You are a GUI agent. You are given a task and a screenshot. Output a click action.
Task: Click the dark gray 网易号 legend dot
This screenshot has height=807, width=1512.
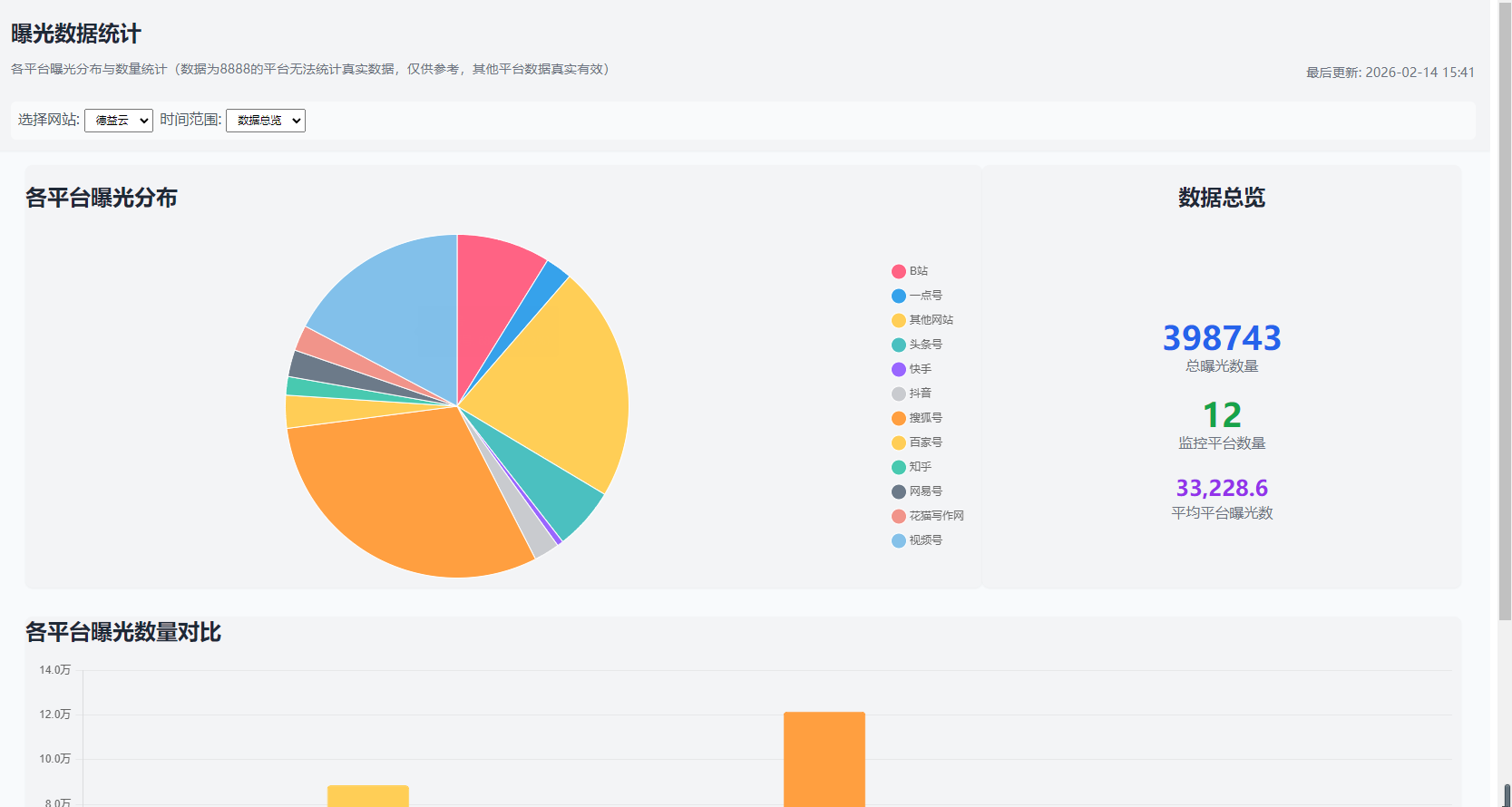coord(898,491)
